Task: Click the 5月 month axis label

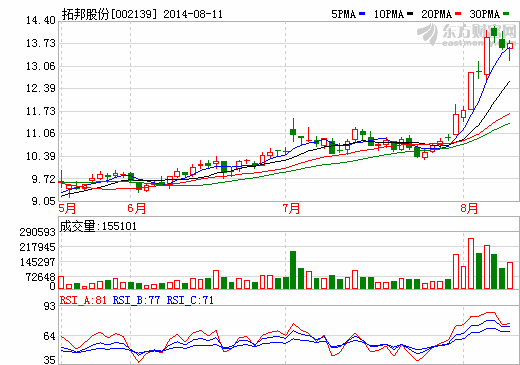Action: point(67,208)
